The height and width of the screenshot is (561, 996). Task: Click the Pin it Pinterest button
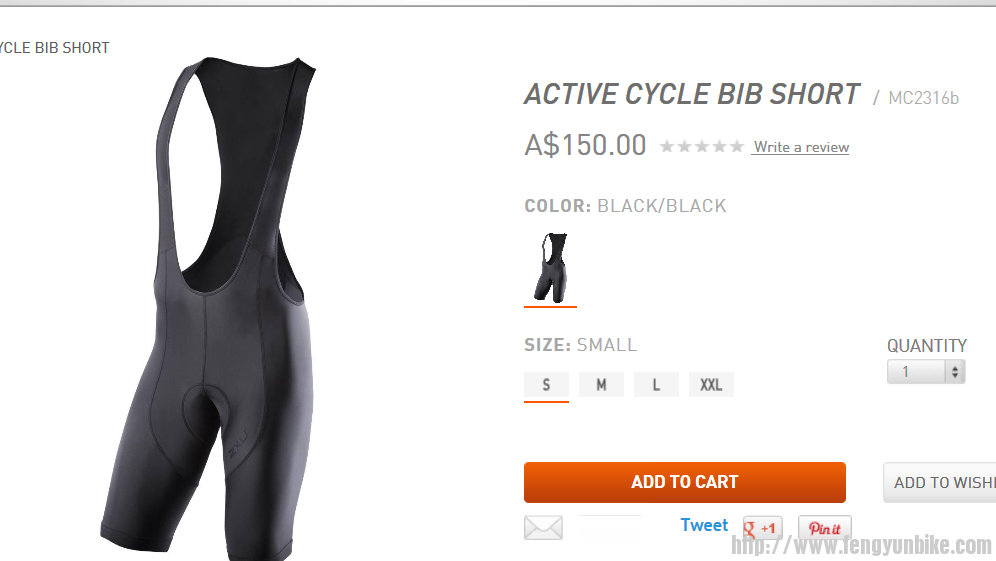point(824,528)
